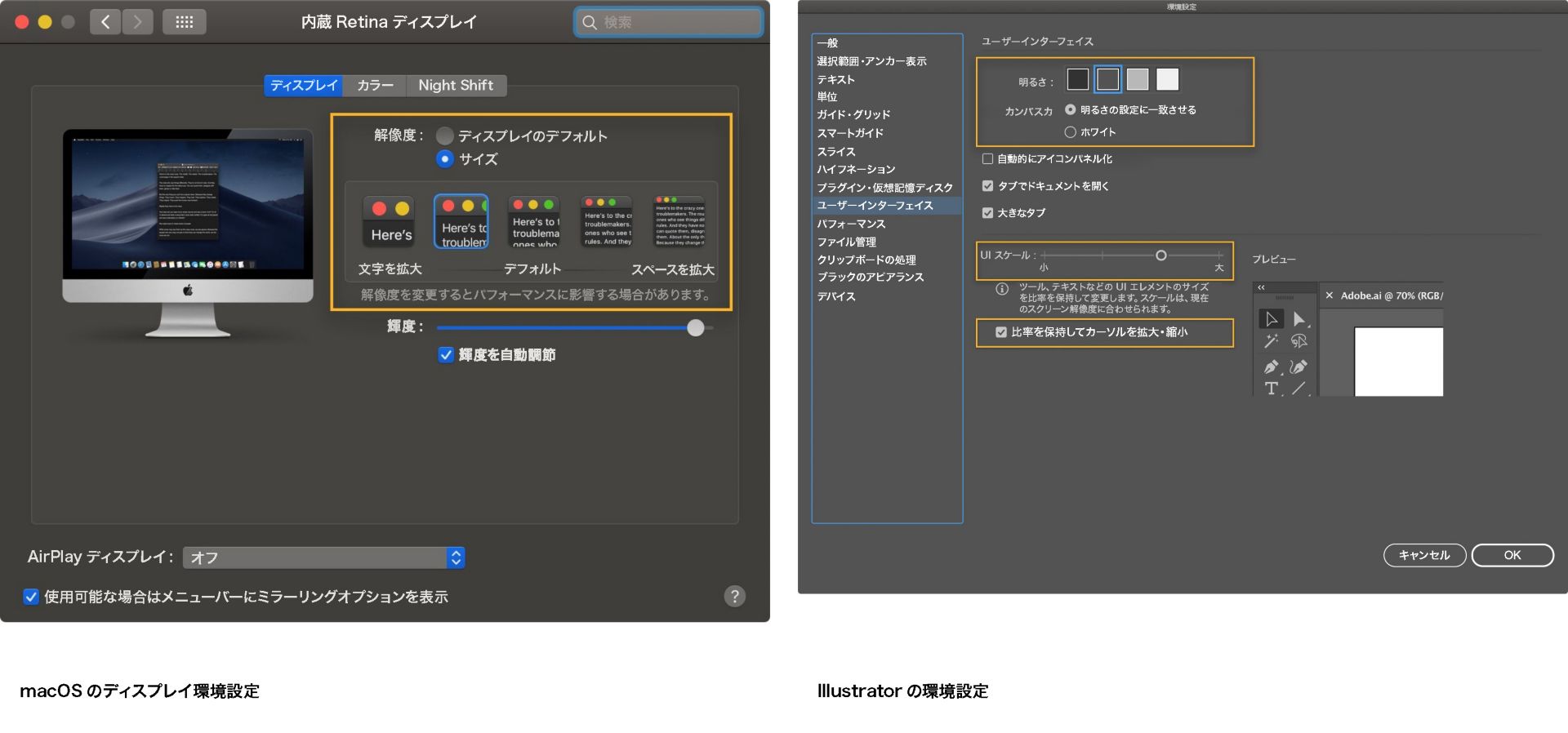1568x733 pixels.
Task: Select the サイズ resolution radio button
Action: tap(445, 159)
